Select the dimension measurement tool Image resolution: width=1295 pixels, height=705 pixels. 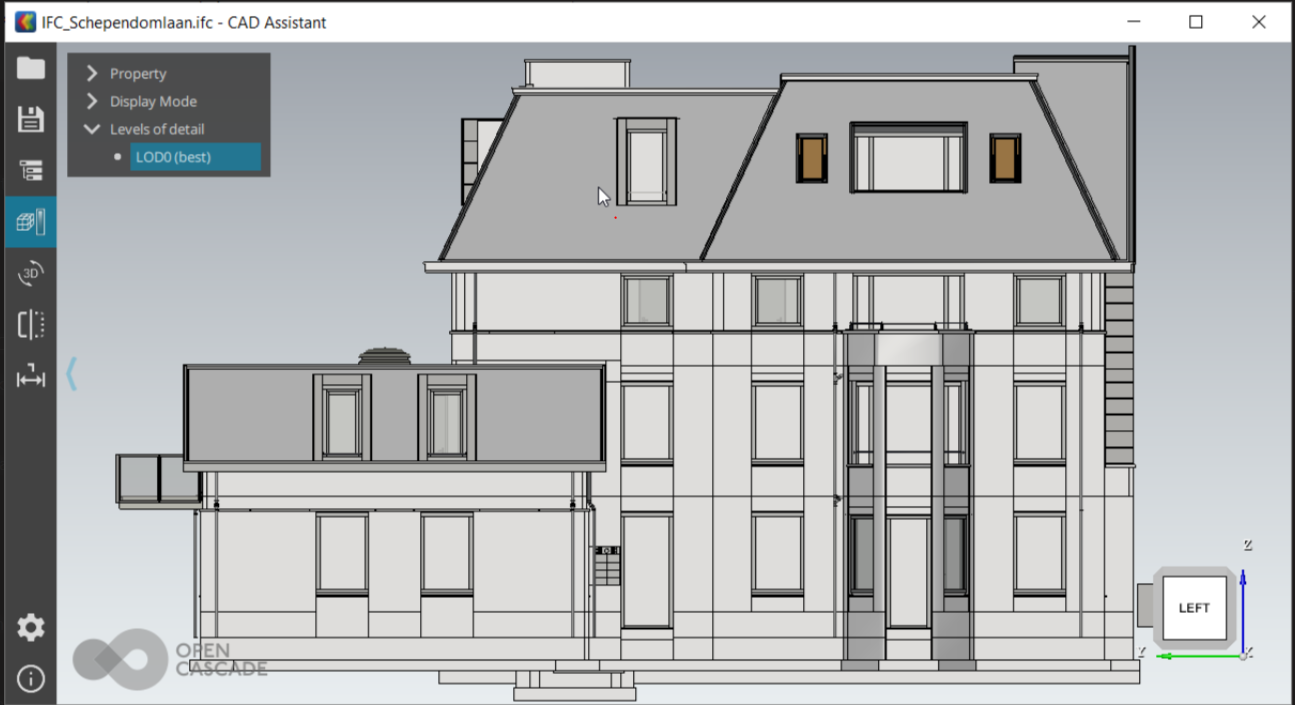point(30,377)
